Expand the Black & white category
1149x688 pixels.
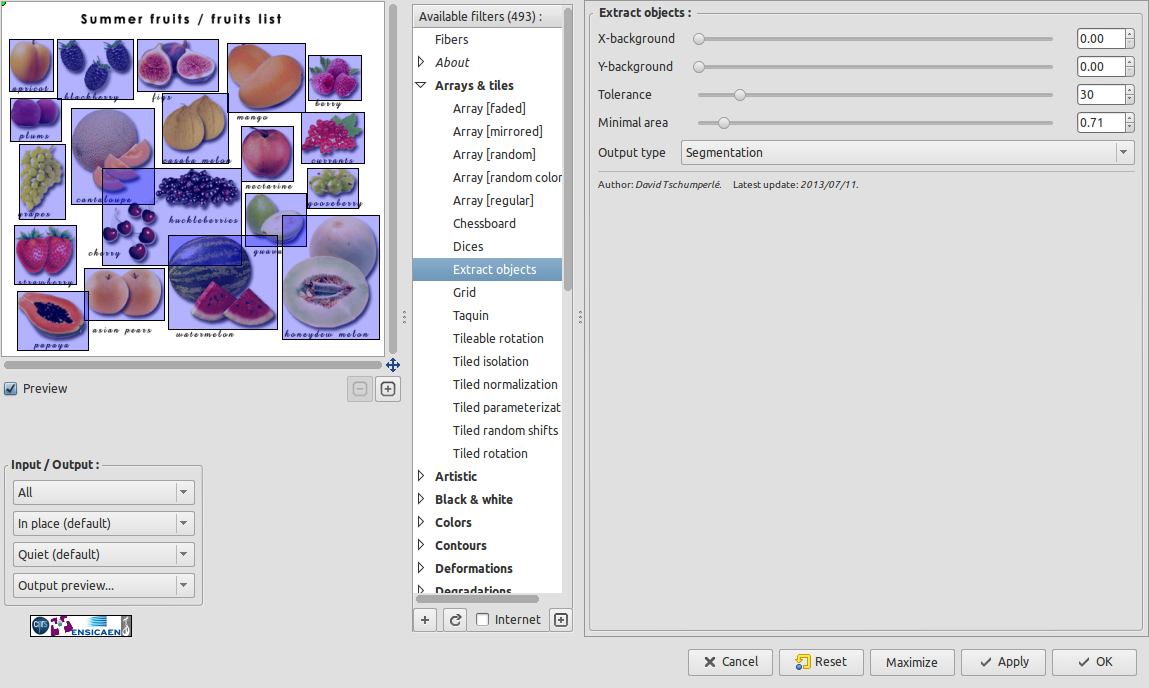click(x=421, y=499)
